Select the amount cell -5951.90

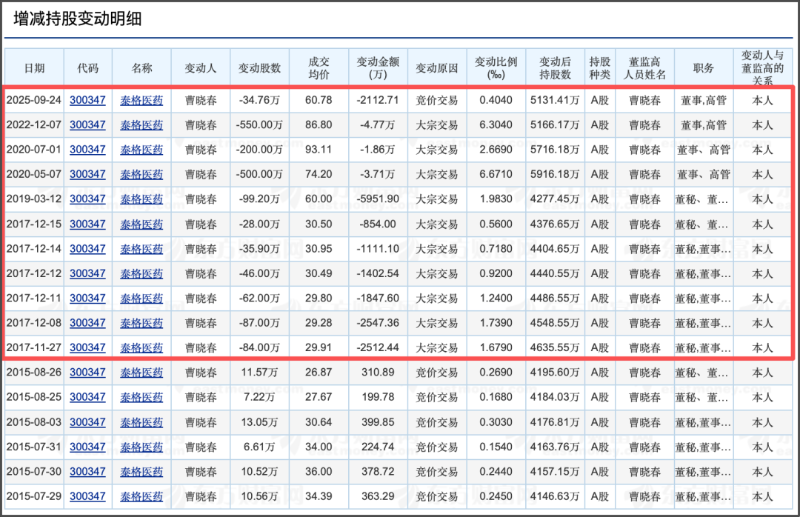click(378, 199)
